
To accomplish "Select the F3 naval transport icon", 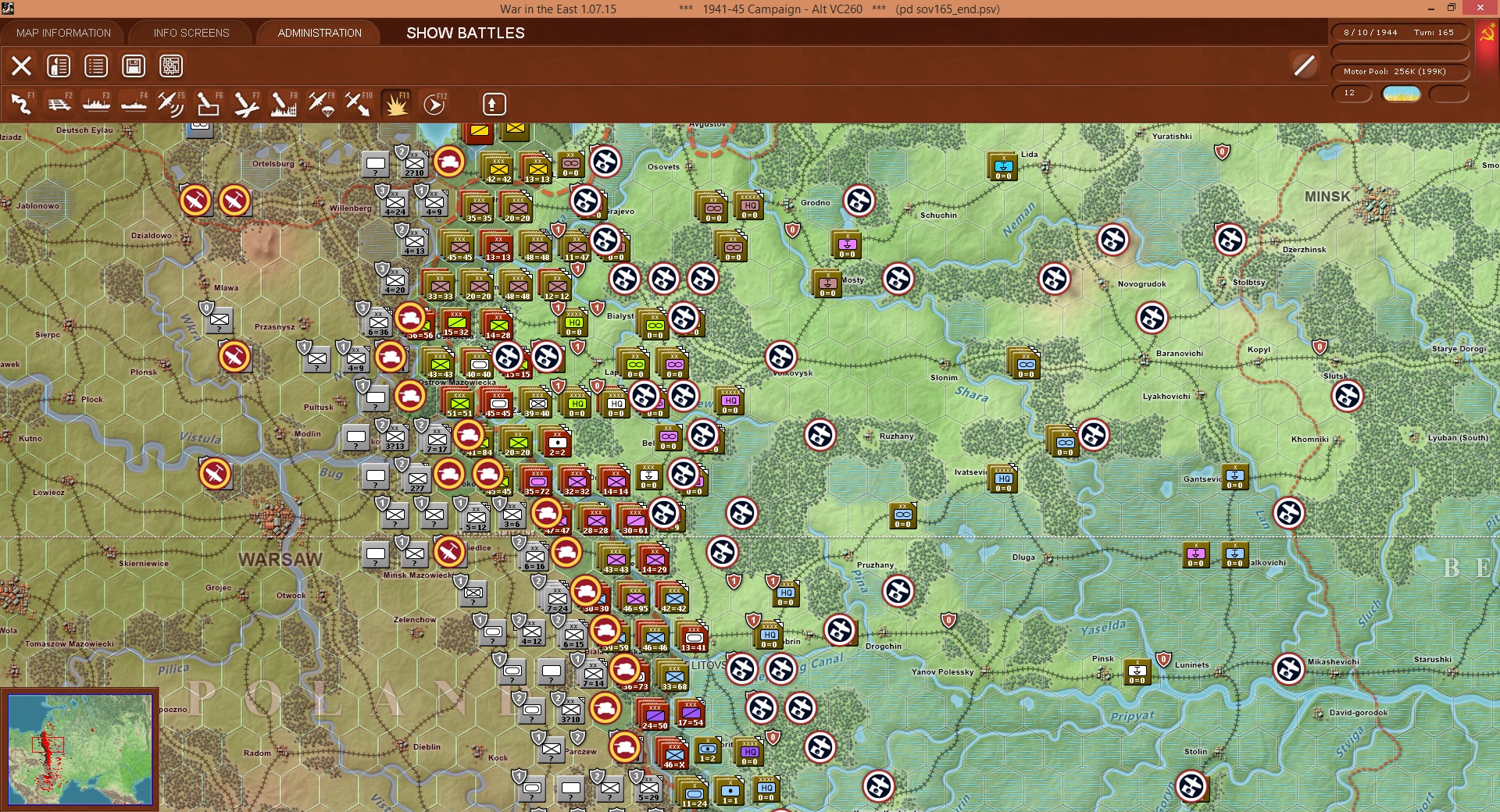I will [96, 104].
